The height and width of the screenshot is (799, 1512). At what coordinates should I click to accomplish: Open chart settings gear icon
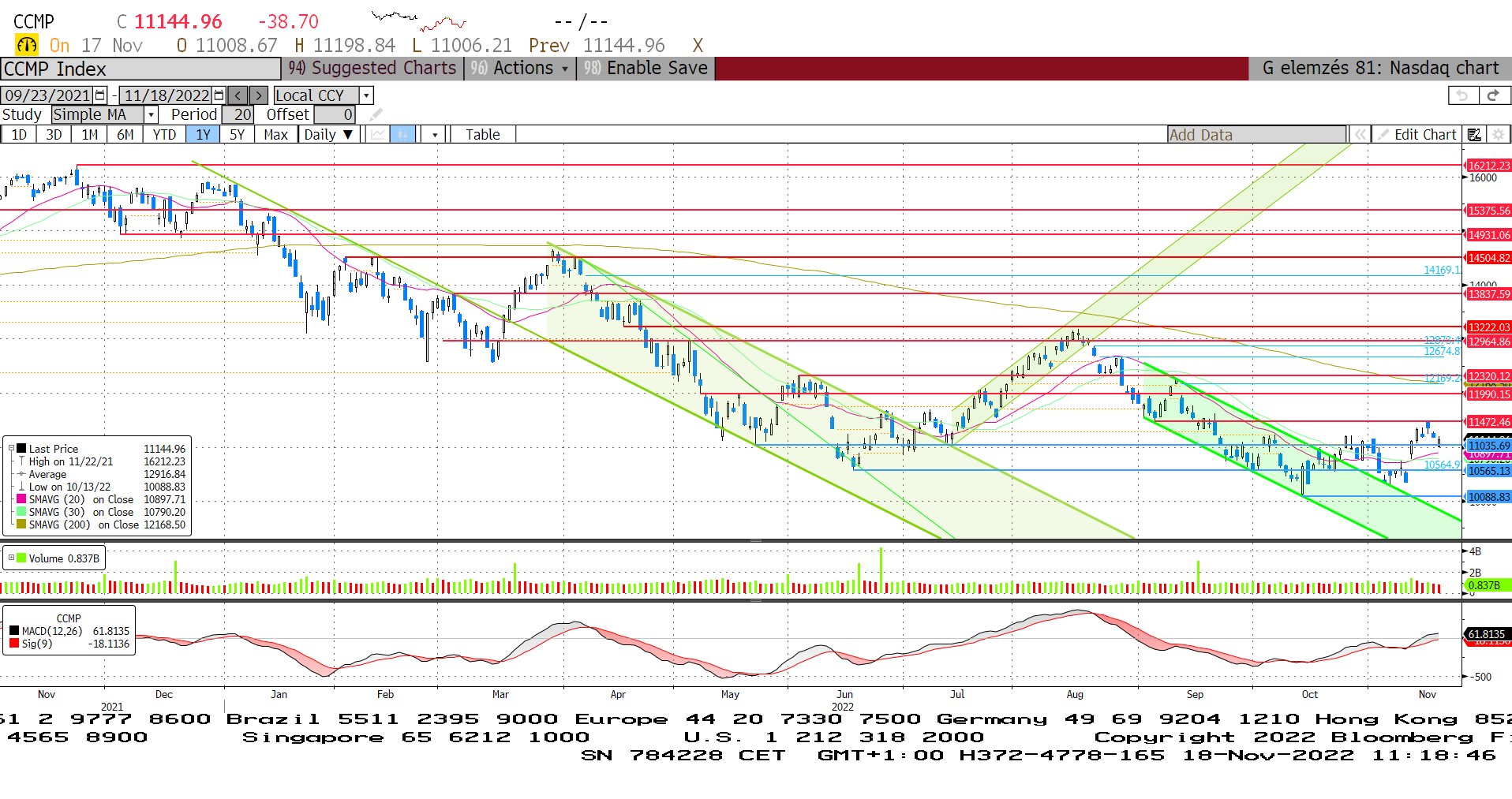click(1499, 135)
